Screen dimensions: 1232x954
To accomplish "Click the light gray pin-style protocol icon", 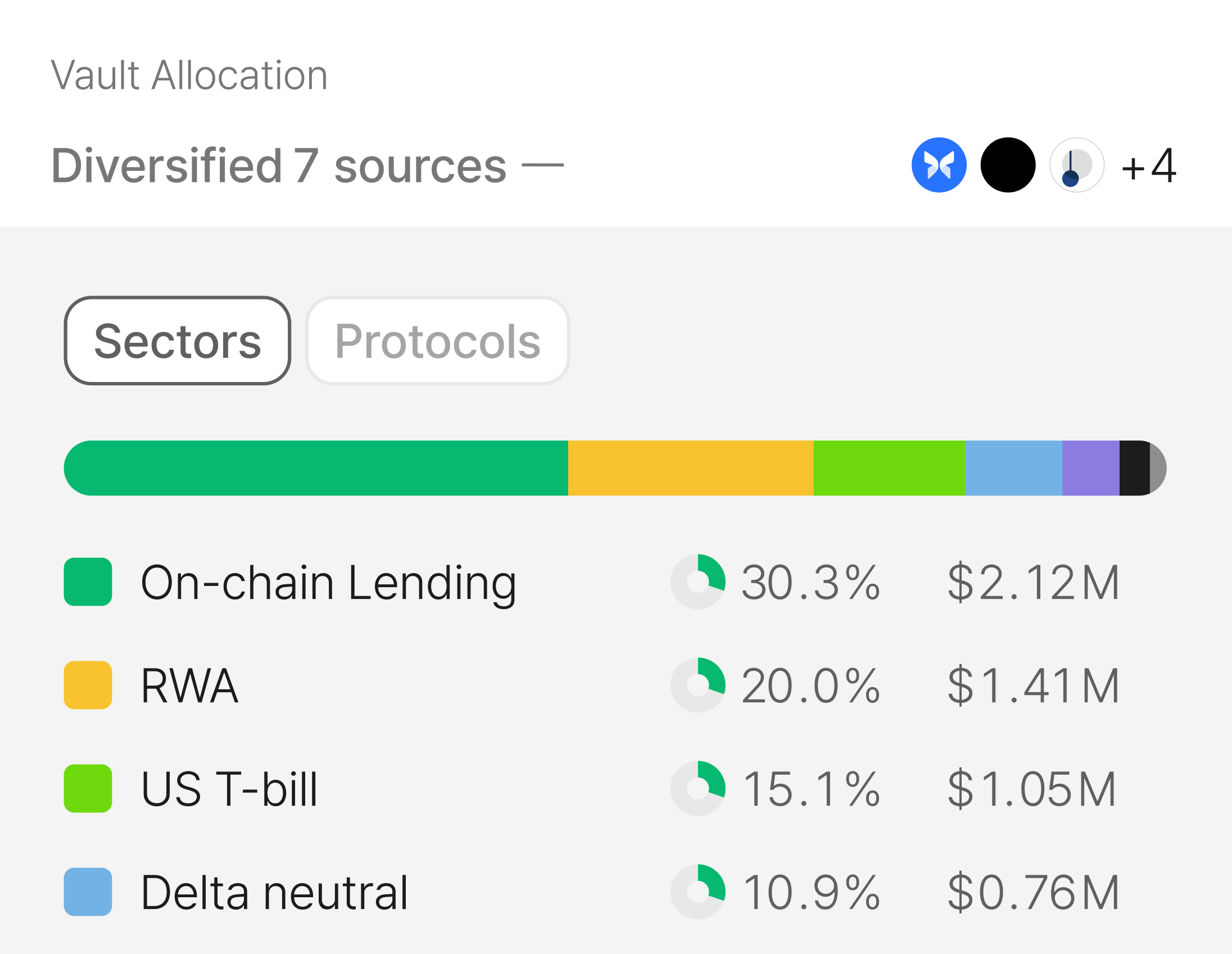I will tap(1077, 165).
